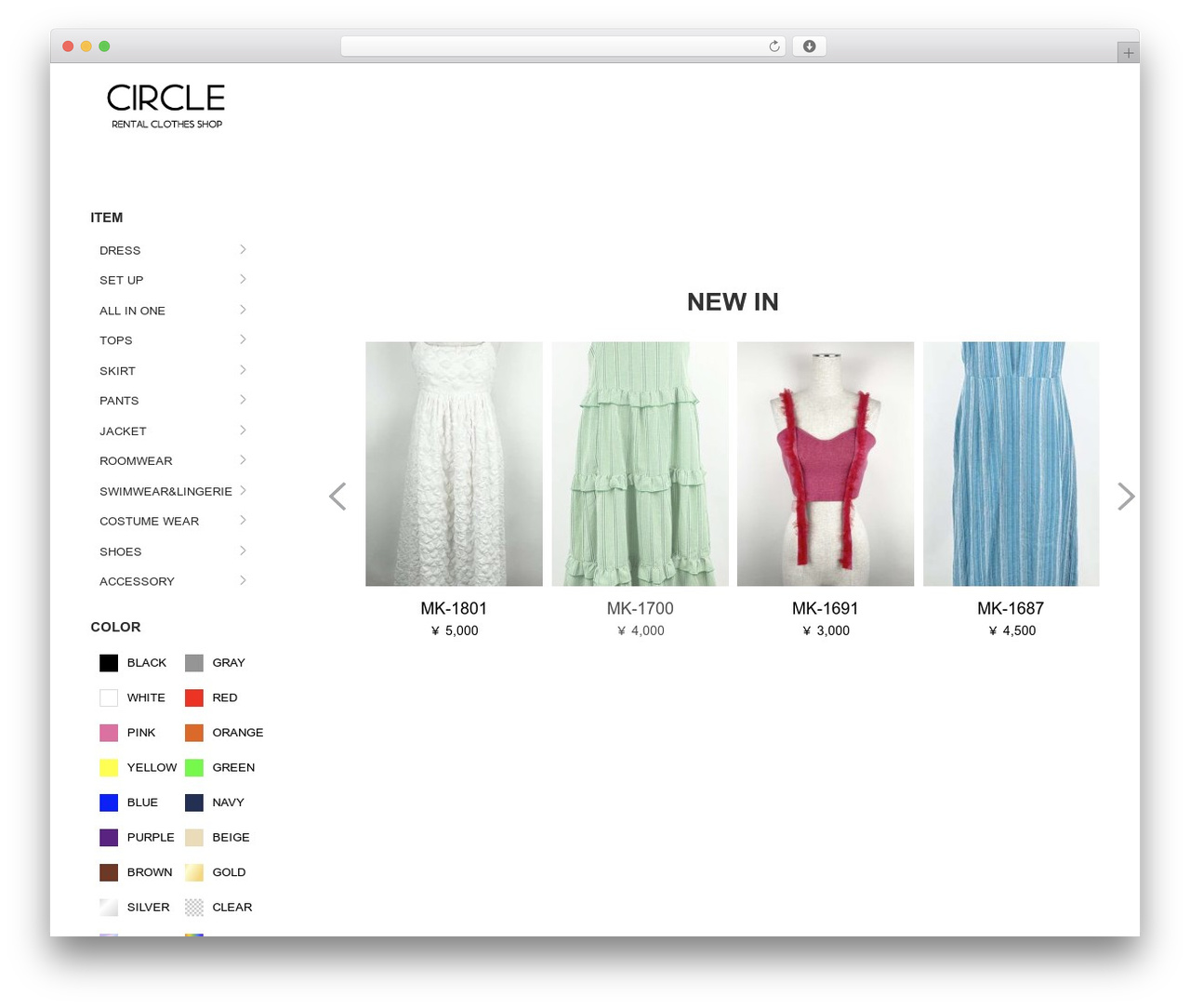Show previous items with the left arrow
This screenshot has width=1190, height=1008.
337,497
